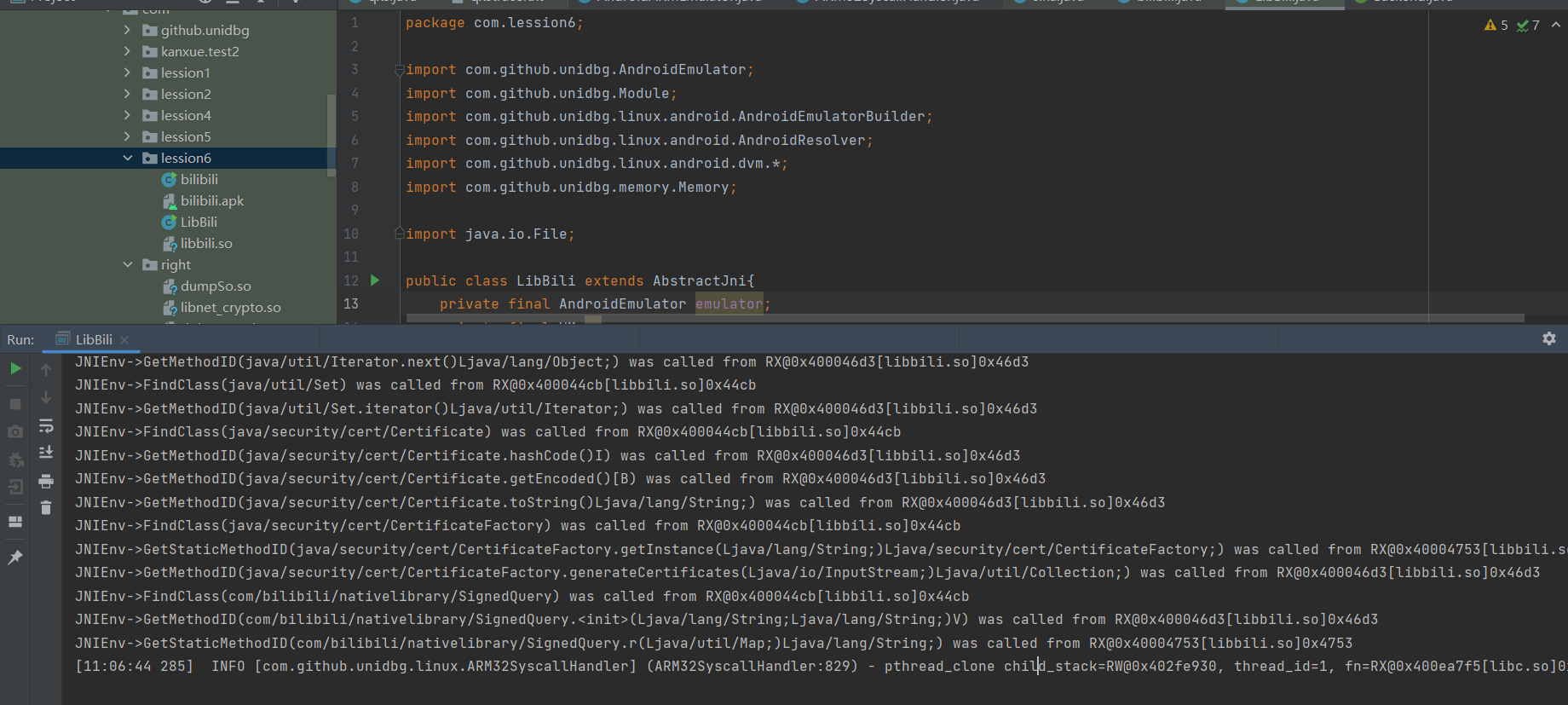Select github.unidbg package label
Viewport: 1568px width, 705px height.
click(205, 30)
